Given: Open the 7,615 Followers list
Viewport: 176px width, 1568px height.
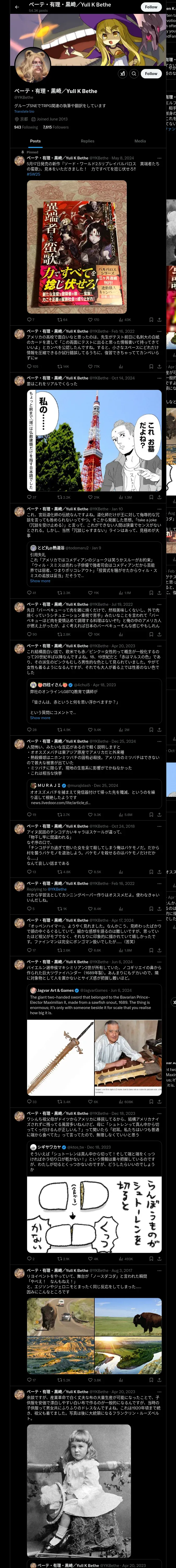Looking at the screenshot, I should pos(56,127).
